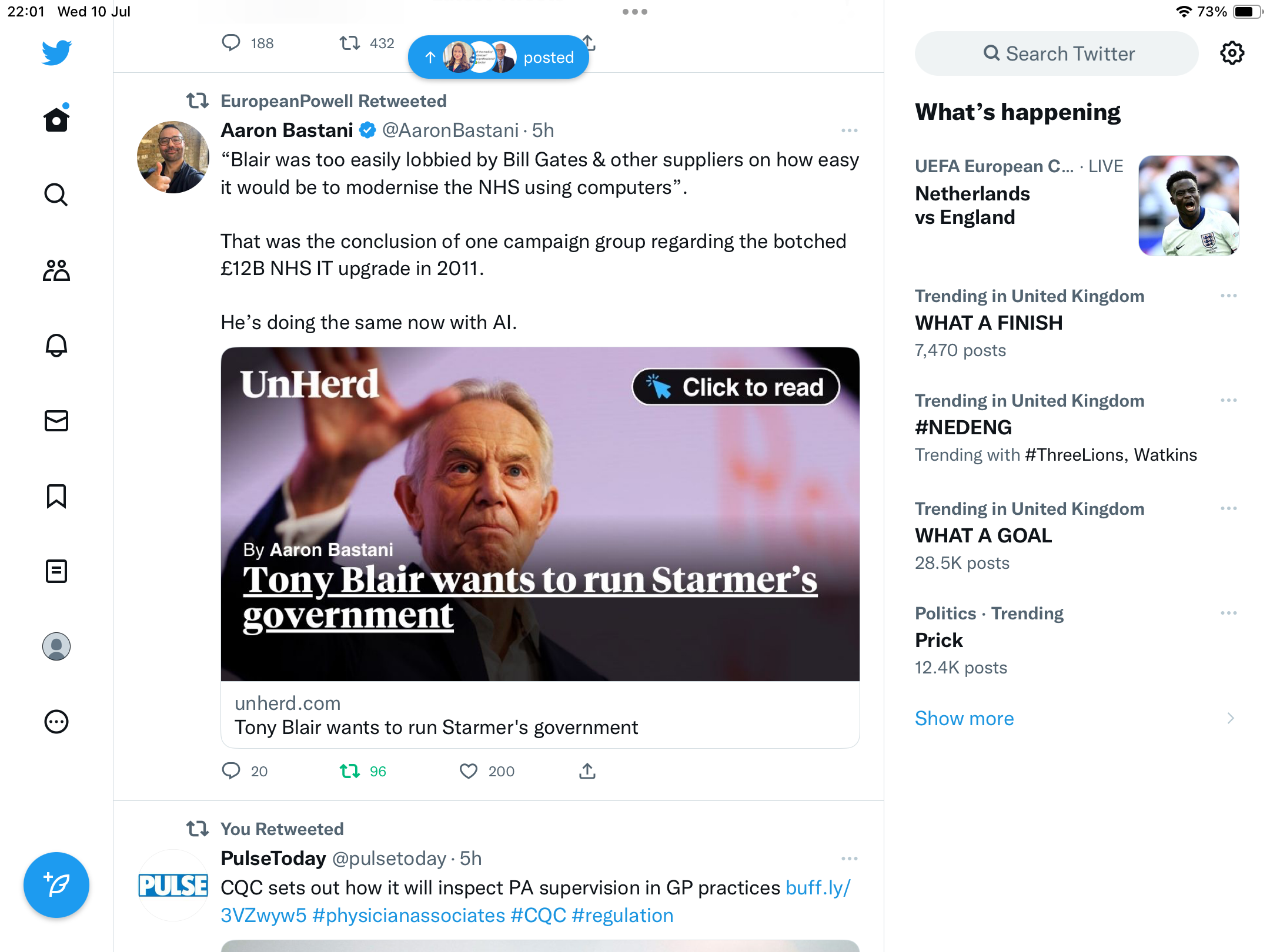The width and height of the screenshot is (1270, 952).
Task: Open the Bookmarks icon in sidebar
Action: click(56, 496)
